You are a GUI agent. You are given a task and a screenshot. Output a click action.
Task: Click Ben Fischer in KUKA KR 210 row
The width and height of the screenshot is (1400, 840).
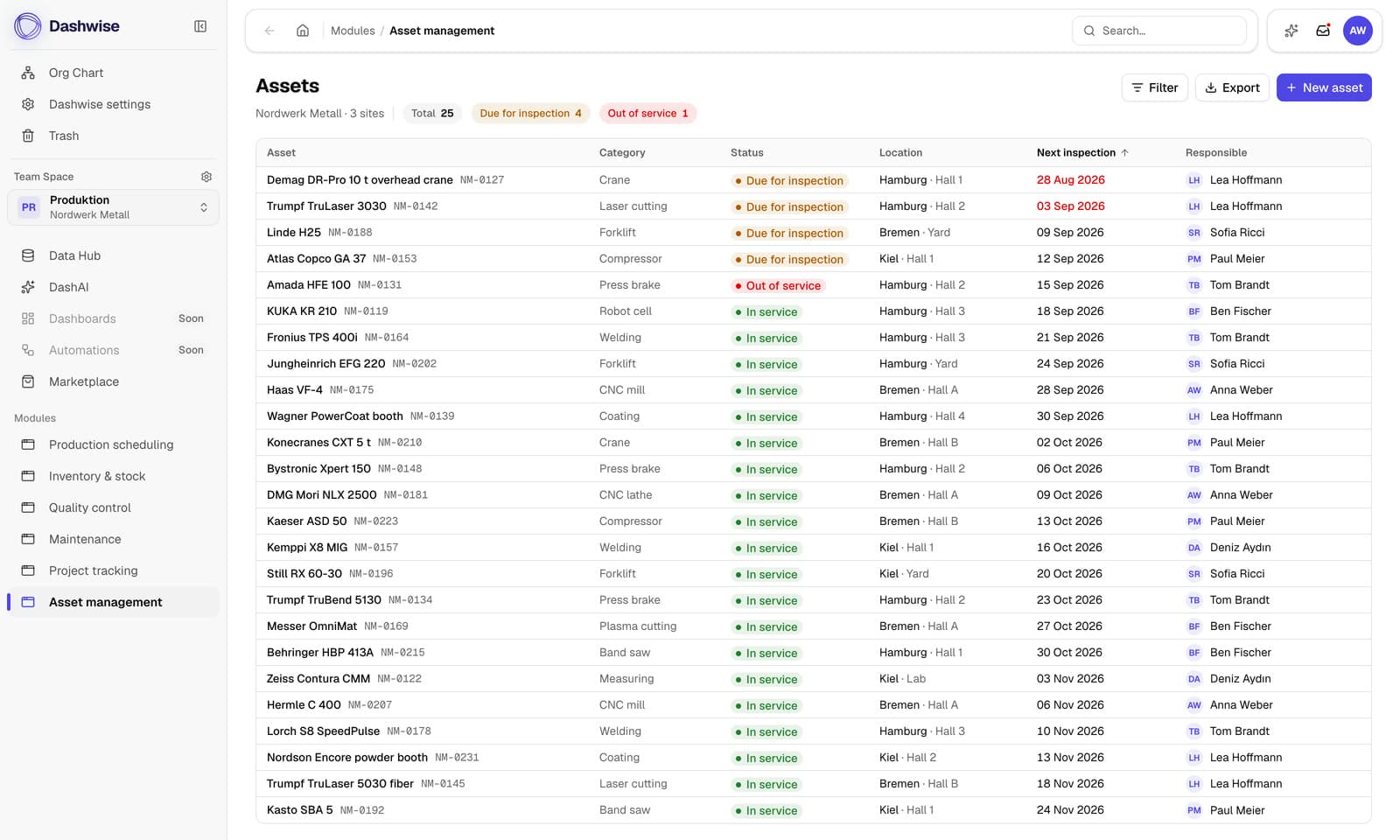click(x=1241, y=311)
